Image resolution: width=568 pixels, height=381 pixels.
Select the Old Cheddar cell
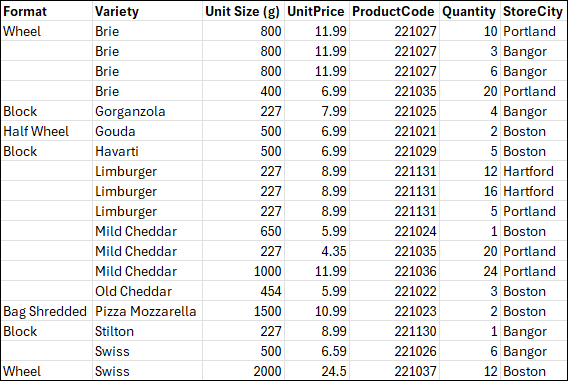[147, 291]
